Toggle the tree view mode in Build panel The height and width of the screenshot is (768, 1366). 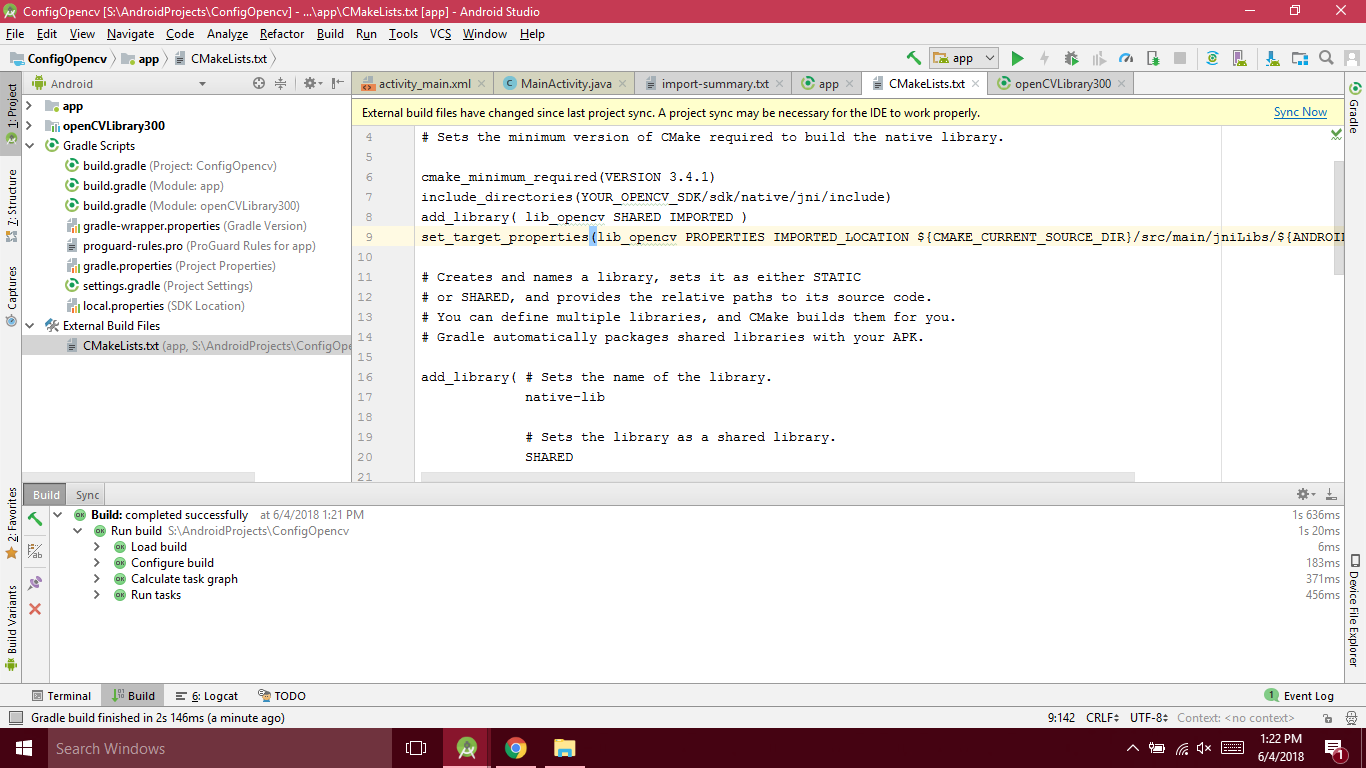[x=35, y=551]
